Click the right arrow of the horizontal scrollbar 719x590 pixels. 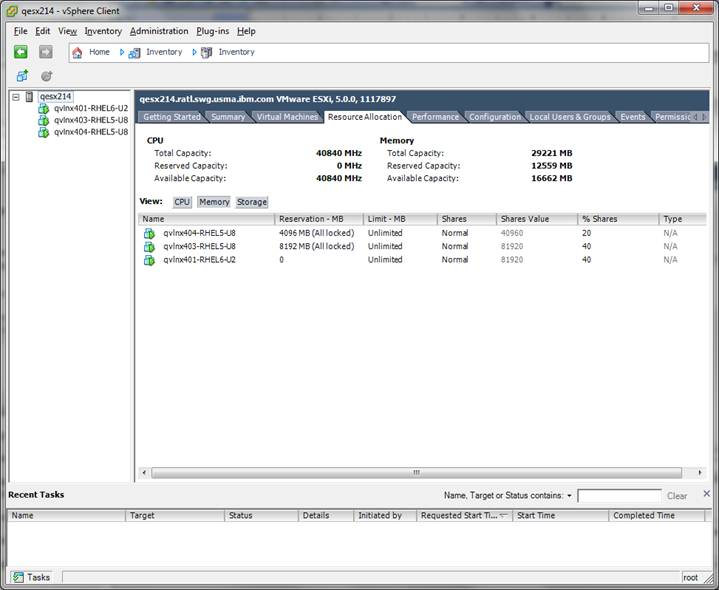700,472
